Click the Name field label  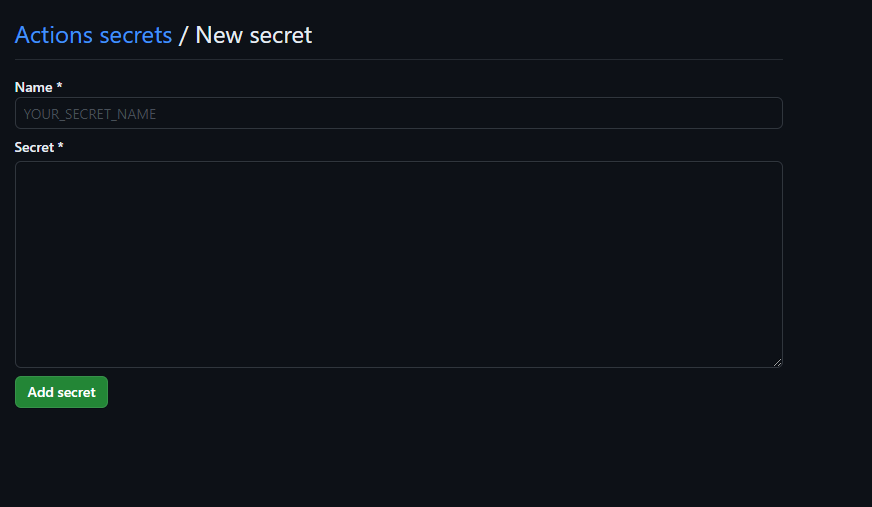(33, 87)
